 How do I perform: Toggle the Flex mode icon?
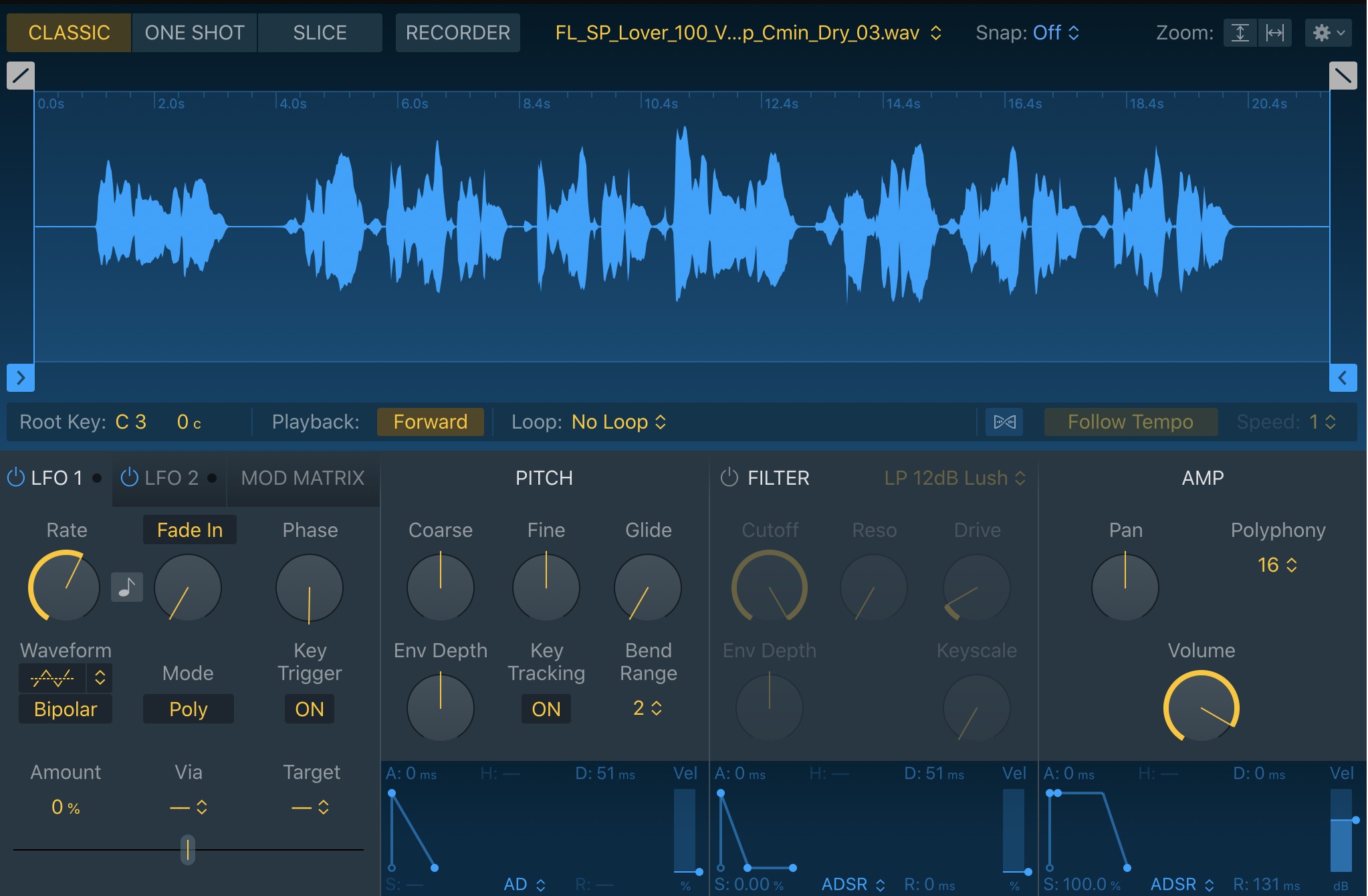(1004, 422)
